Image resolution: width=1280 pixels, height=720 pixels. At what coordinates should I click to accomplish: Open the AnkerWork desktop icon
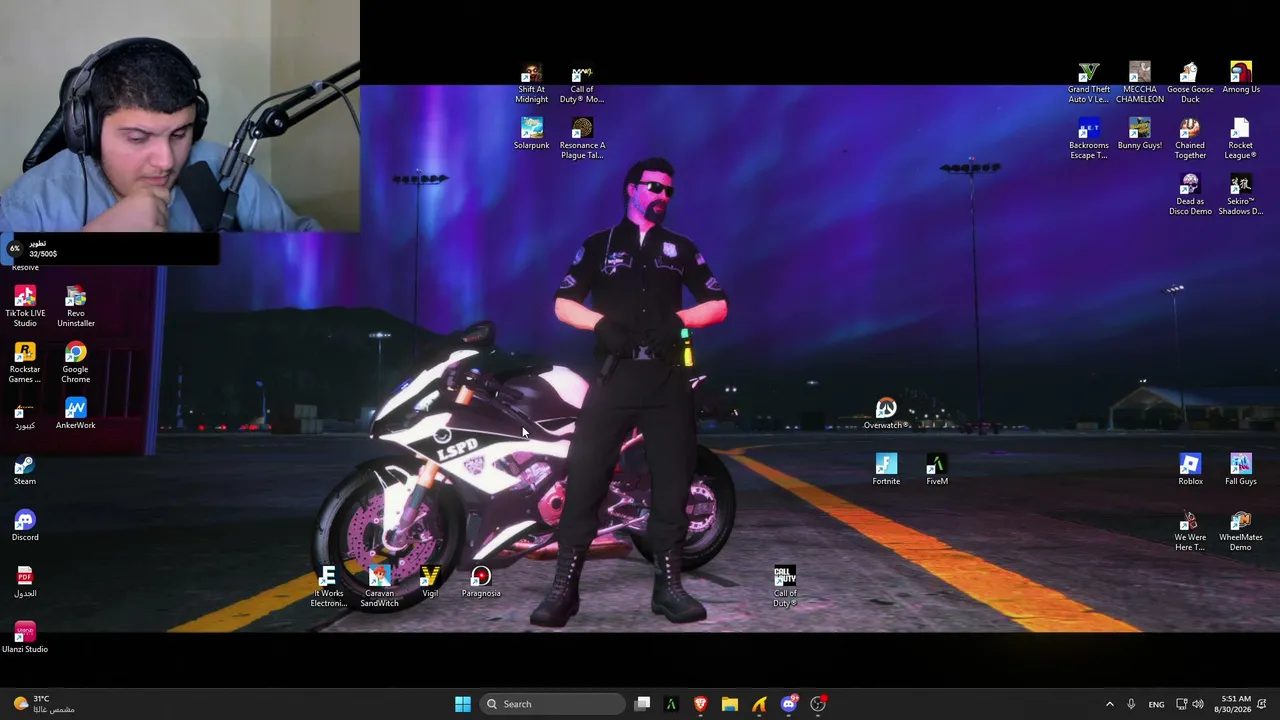click(76, 415)
